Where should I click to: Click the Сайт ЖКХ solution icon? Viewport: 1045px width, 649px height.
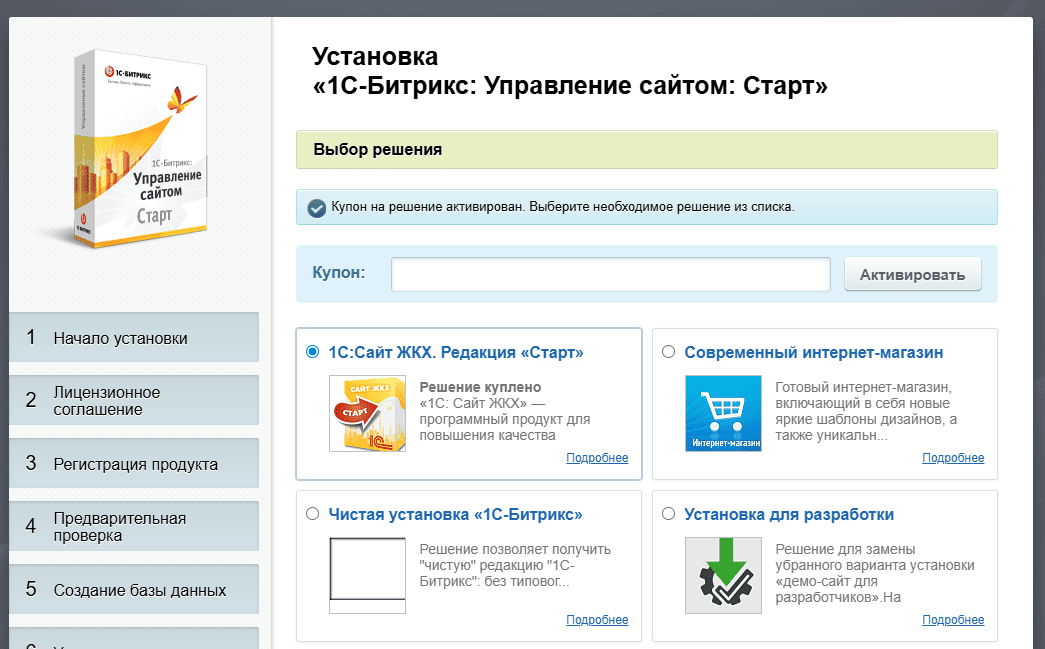[x=367, y=414]
